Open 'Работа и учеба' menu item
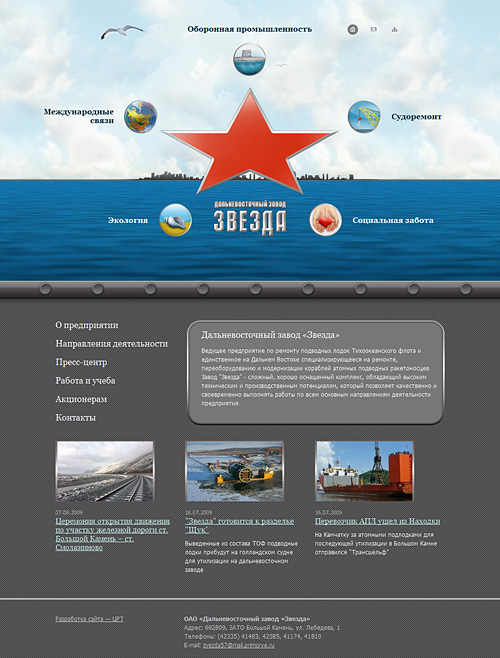The width and height of the screenshot is (500, 658). click(85, 381)
